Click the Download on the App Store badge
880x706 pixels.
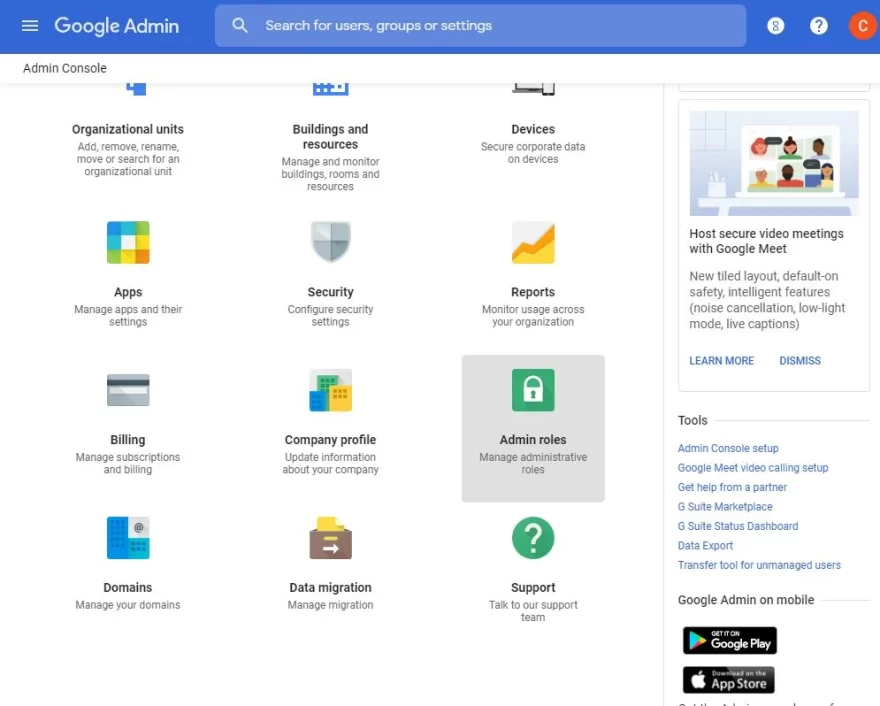click(x=728, y=680)
